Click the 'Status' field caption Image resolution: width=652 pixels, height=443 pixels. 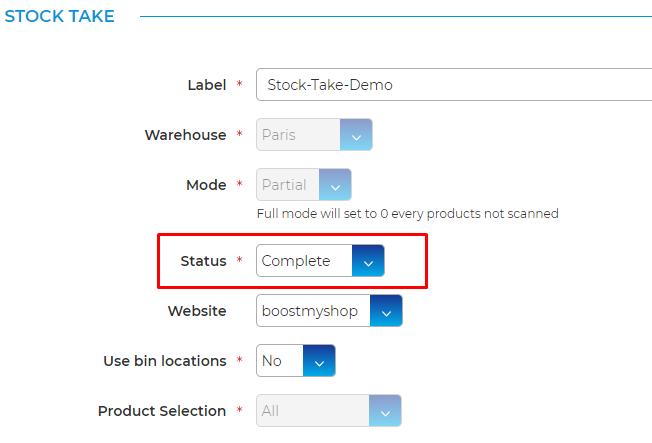click(203, 261)
